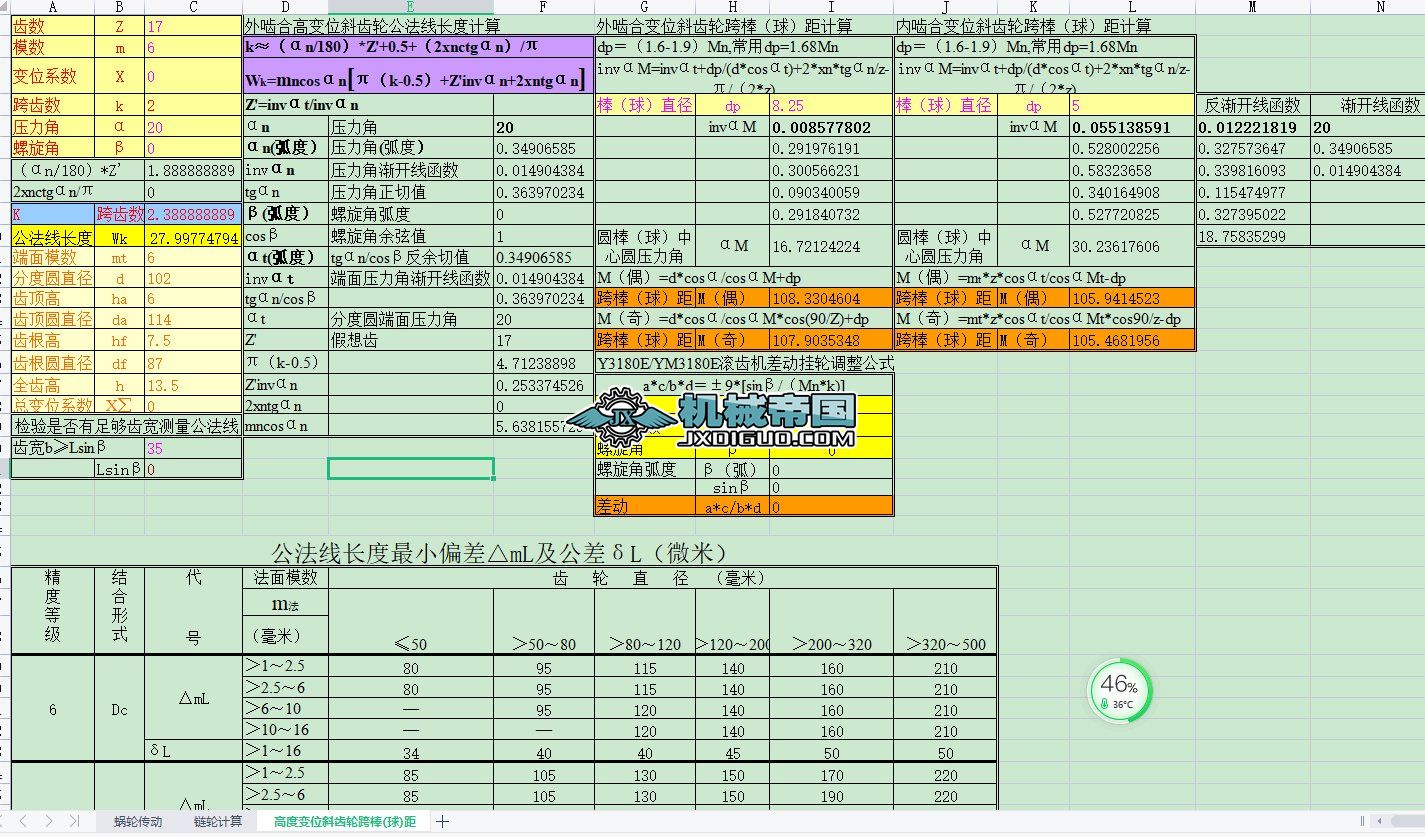This screenshot has width=1425, height=837.
Task: Click the 压力角 value cell showing 20
Action: pyautogui.click(x=193, y=127)
